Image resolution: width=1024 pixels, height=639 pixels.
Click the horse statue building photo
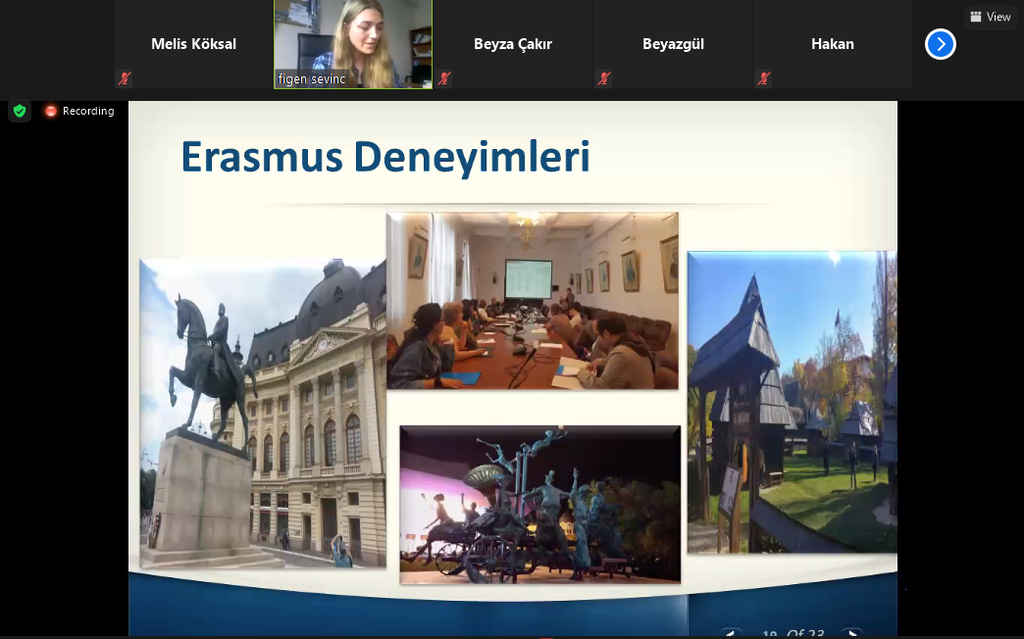click(x=263, y=413)
